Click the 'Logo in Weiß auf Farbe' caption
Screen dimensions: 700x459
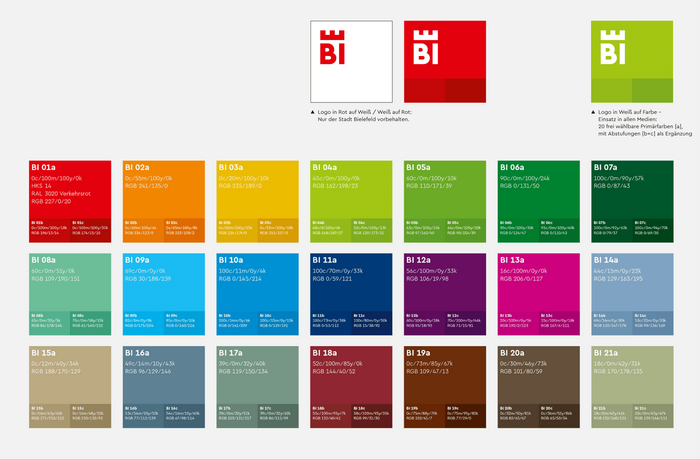click(629, 112)
